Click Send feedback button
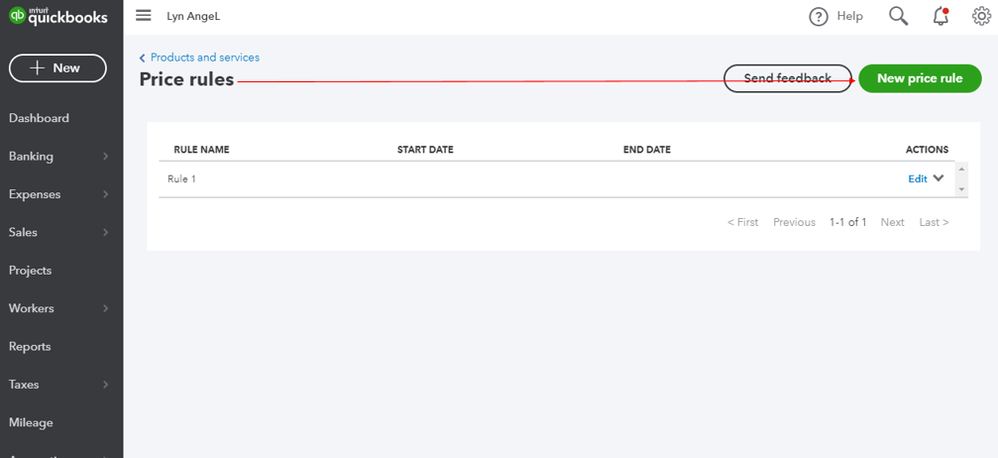Viewport: 998px width, 458px height. click(x=787, y=78)
